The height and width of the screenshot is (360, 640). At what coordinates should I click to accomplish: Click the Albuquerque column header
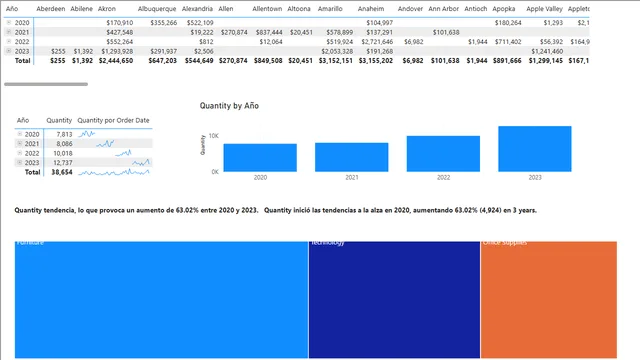[157, 9]
